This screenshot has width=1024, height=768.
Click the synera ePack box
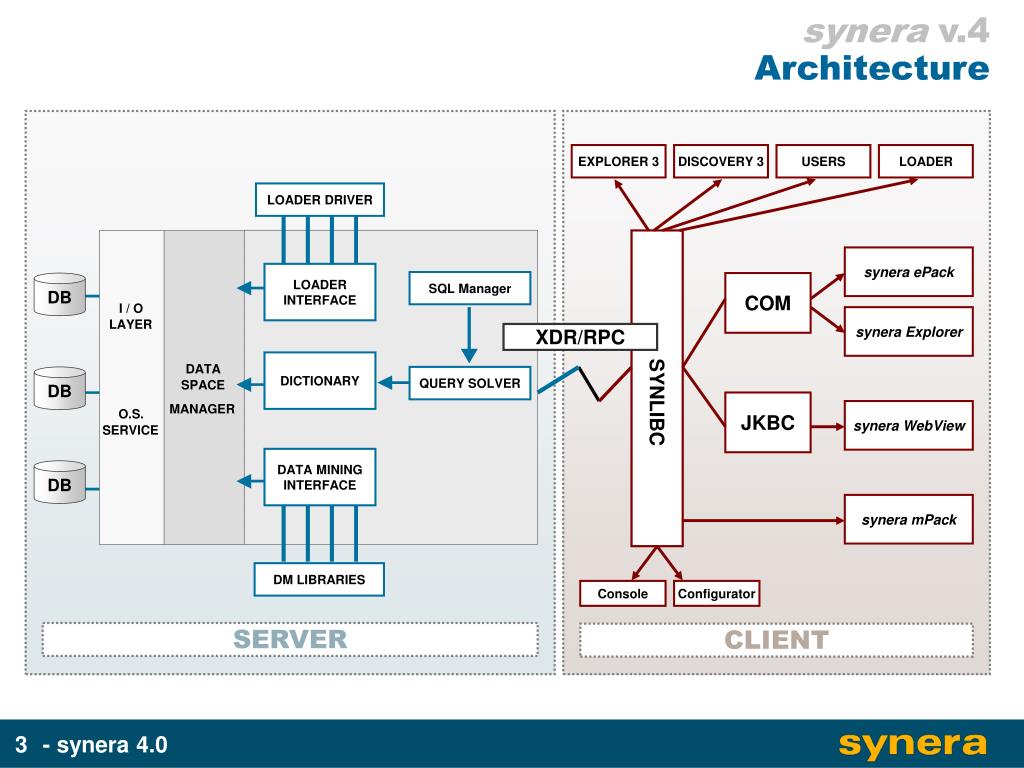[x=909, y=272]
